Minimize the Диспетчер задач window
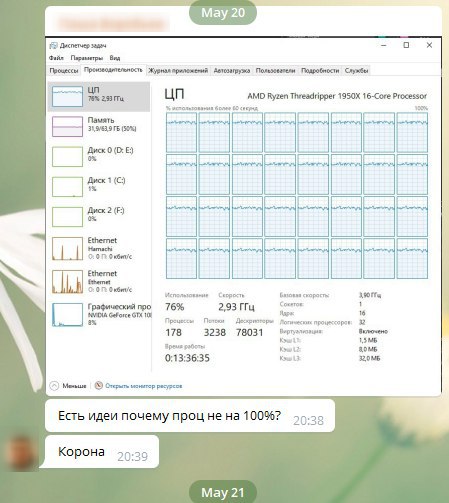 point(384,45)
